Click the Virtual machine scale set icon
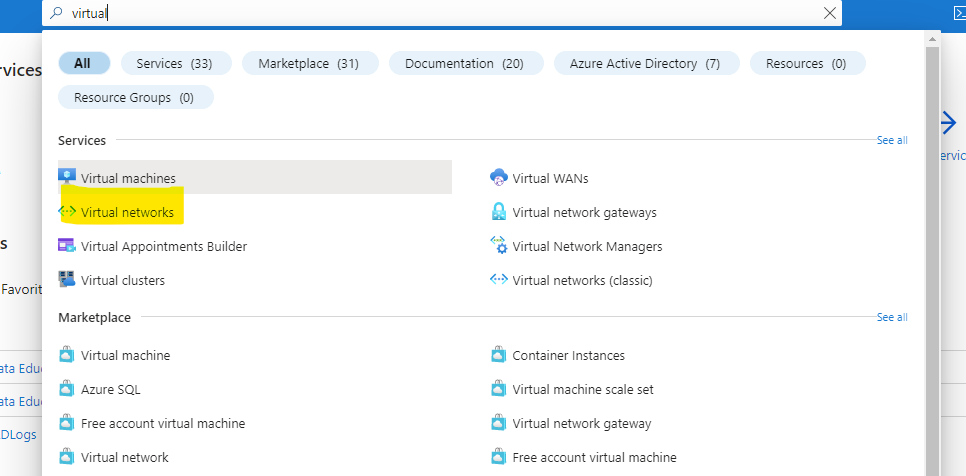This screenshot has height=476, width=966. [x=498, y=389]
